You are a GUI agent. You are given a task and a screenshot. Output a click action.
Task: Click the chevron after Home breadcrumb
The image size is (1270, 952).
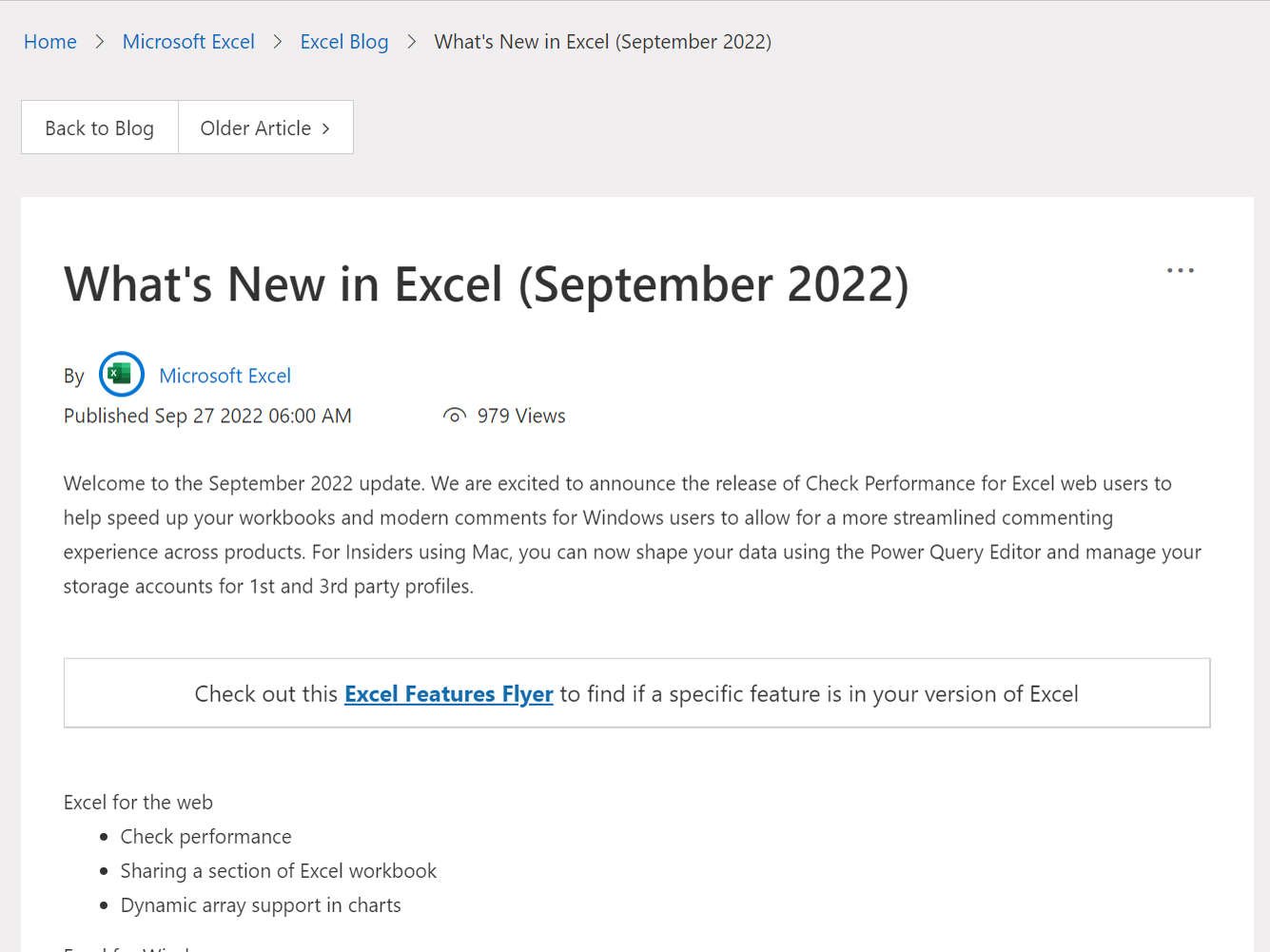tap(98, 42)
